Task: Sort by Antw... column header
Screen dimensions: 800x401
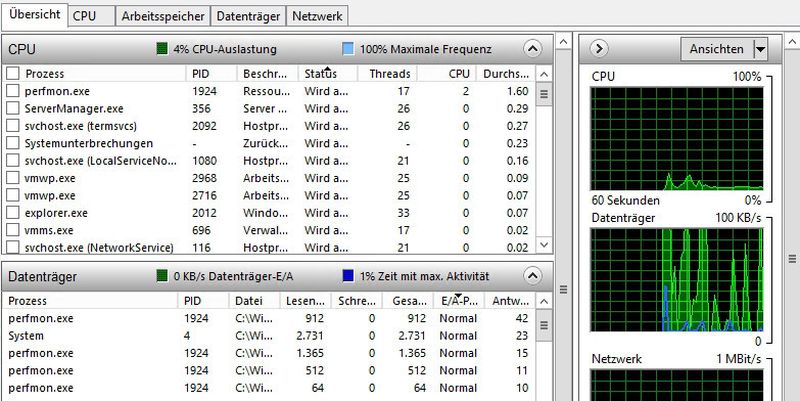Action: (x=510, y=301)
